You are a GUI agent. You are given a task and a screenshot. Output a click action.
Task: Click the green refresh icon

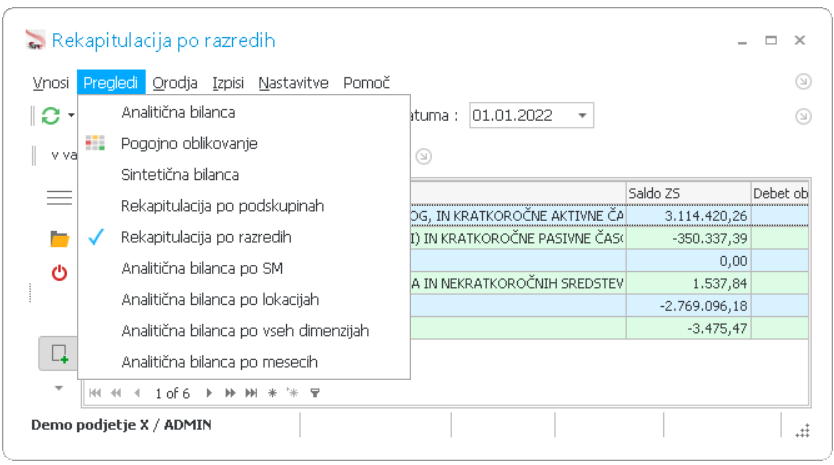[x=51, y=115]
